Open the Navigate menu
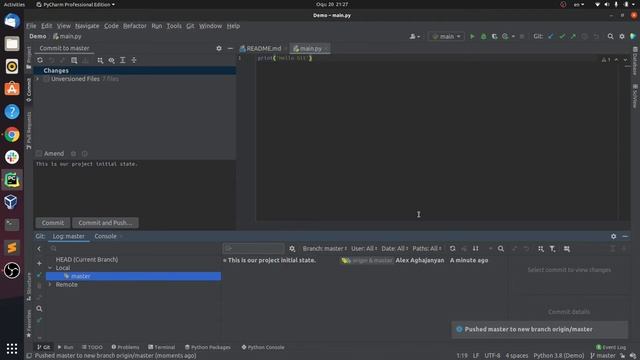The image size is (640, 360). (87, 26)
